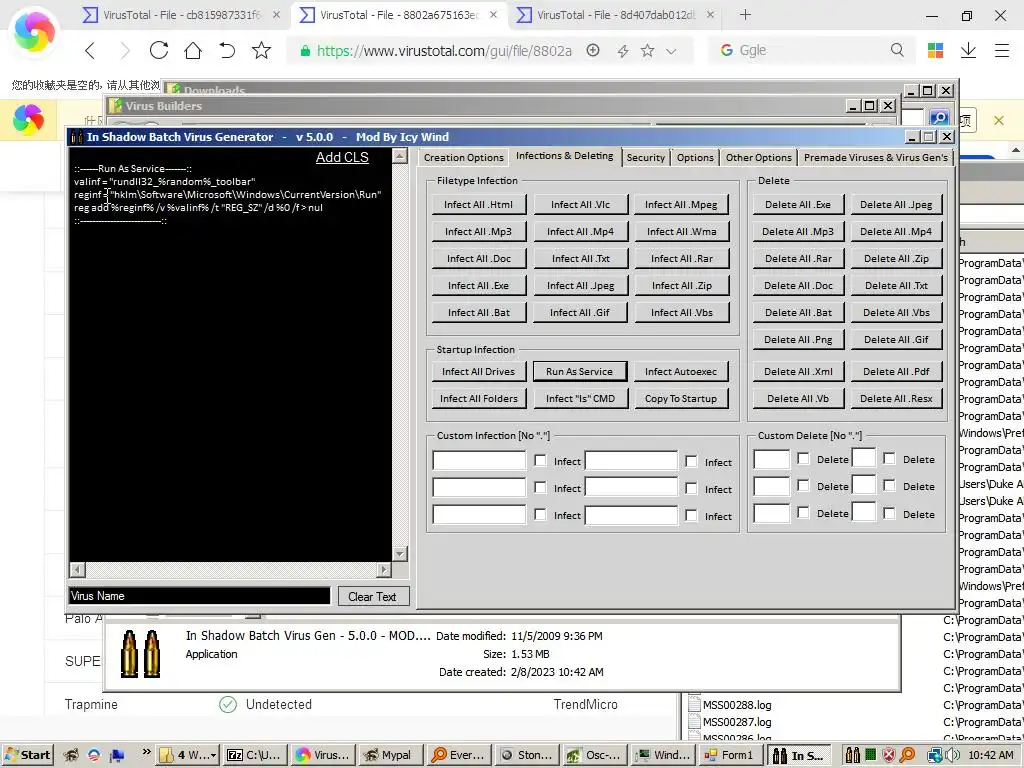Screen dimensions: 1024x768
Task: Check first right Custom Infection Infect checkbox
Action: [691, 461]
